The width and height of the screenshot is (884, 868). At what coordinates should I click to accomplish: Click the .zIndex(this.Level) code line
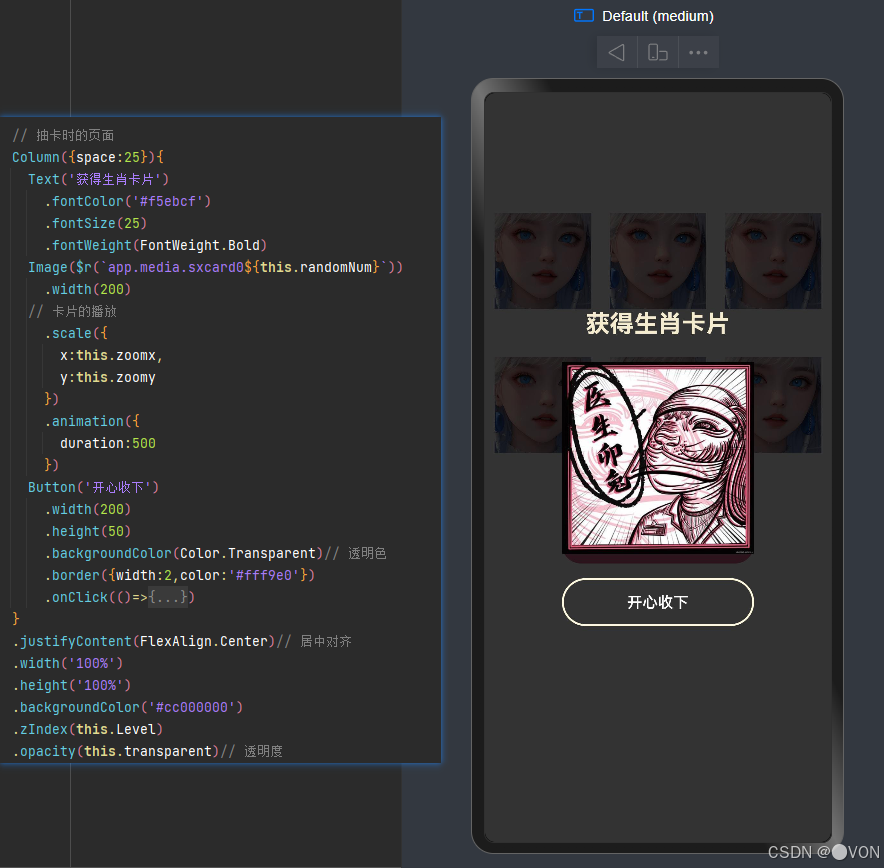point(87,729)
